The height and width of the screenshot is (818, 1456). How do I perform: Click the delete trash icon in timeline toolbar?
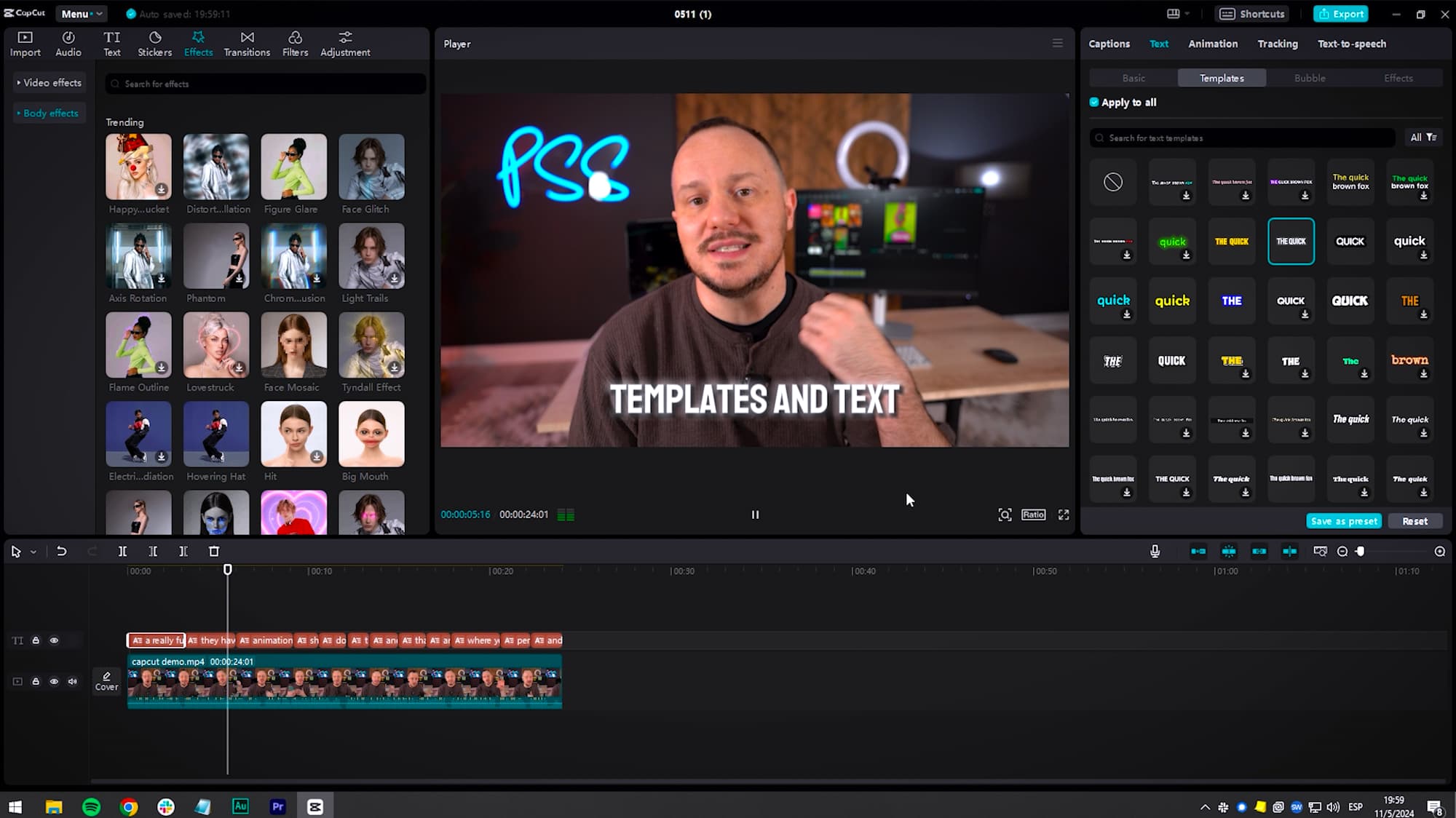pyautogui.click(x=214, y=552)
